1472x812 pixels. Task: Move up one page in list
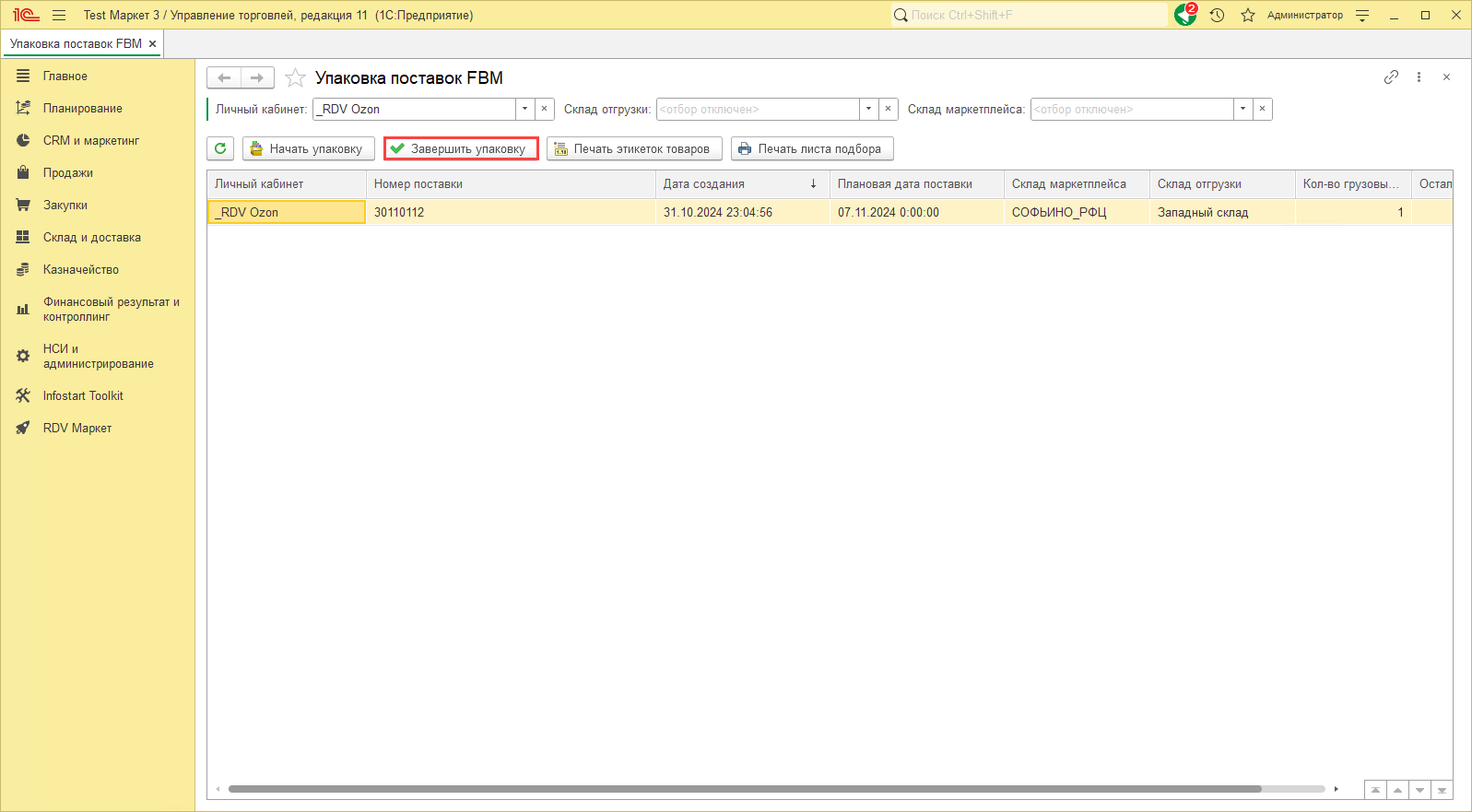click(1397, 790)
